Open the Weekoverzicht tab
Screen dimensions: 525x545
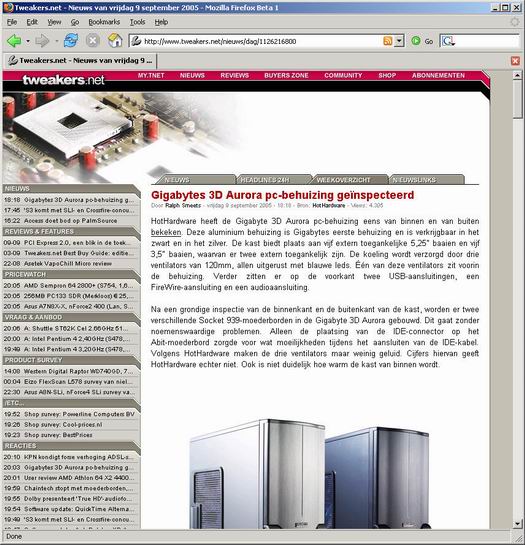point(344,180)
